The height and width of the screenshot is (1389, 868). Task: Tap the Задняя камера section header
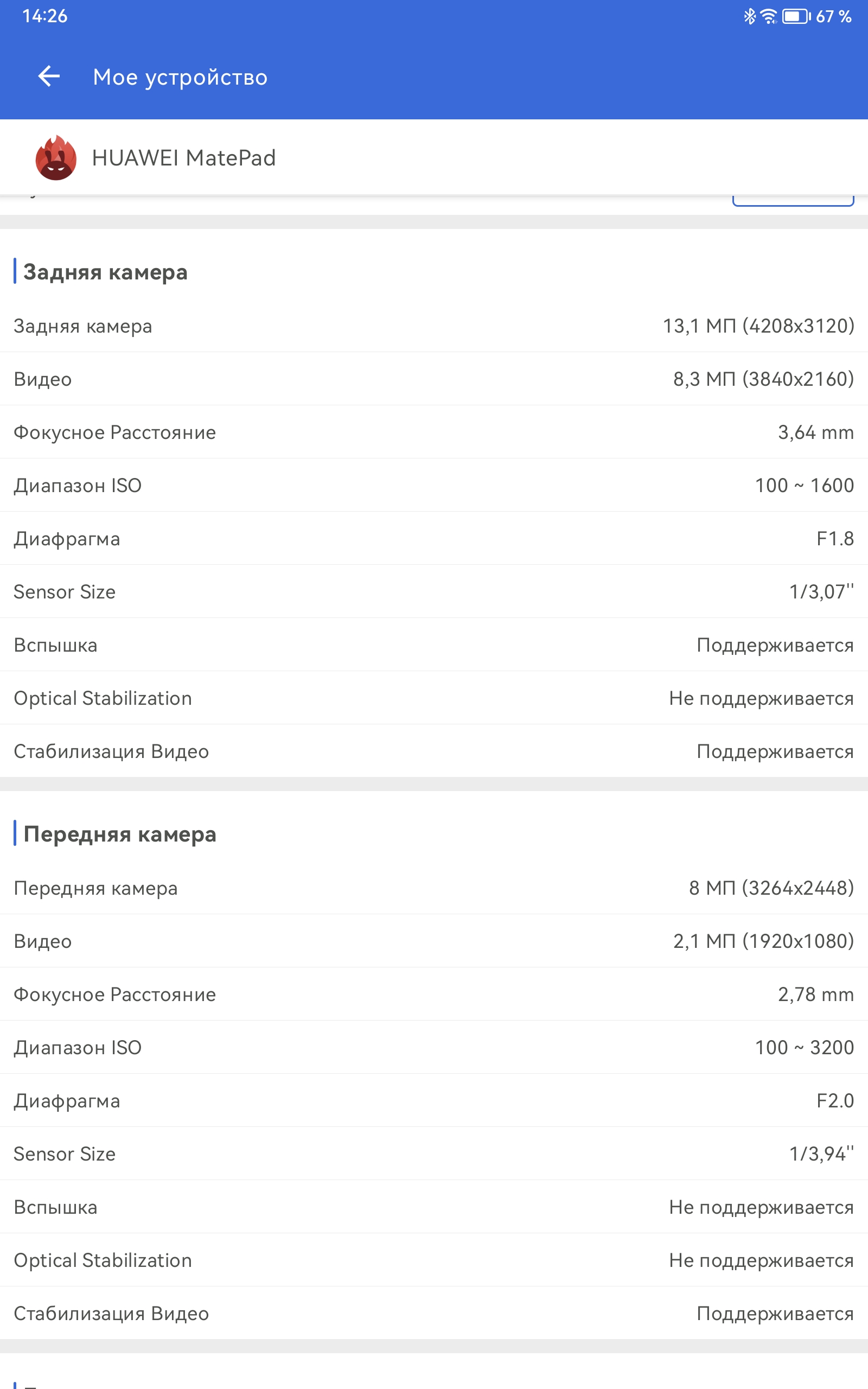pyautogui.click(x=106, y=272)
